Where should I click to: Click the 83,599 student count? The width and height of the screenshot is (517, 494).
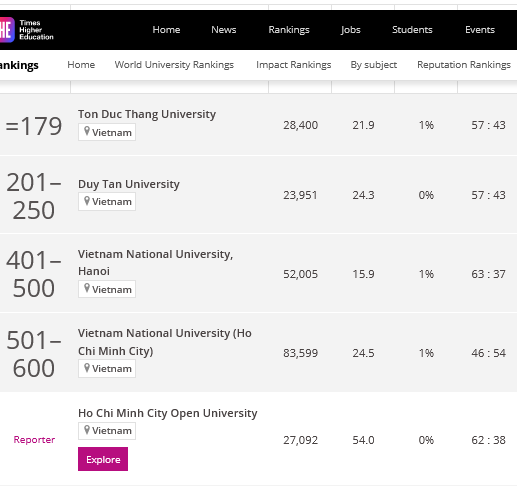(300, 353)
